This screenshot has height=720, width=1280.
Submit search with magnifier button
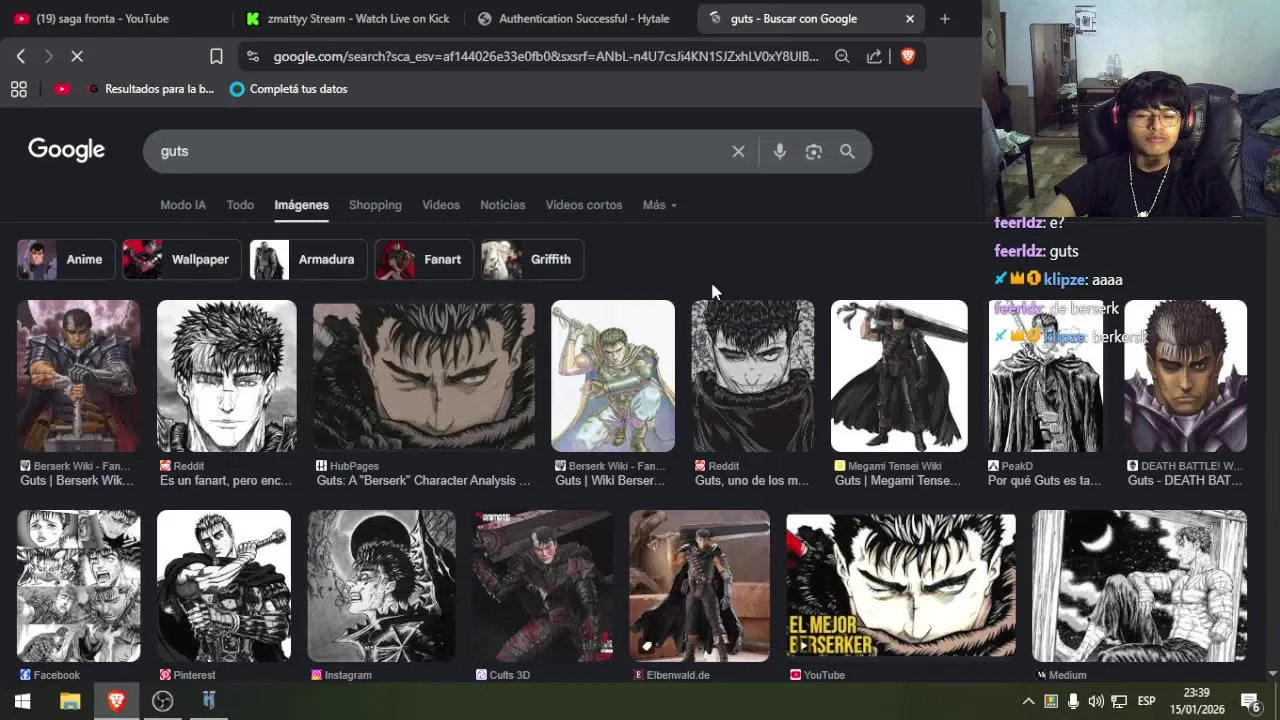point(847,152)
